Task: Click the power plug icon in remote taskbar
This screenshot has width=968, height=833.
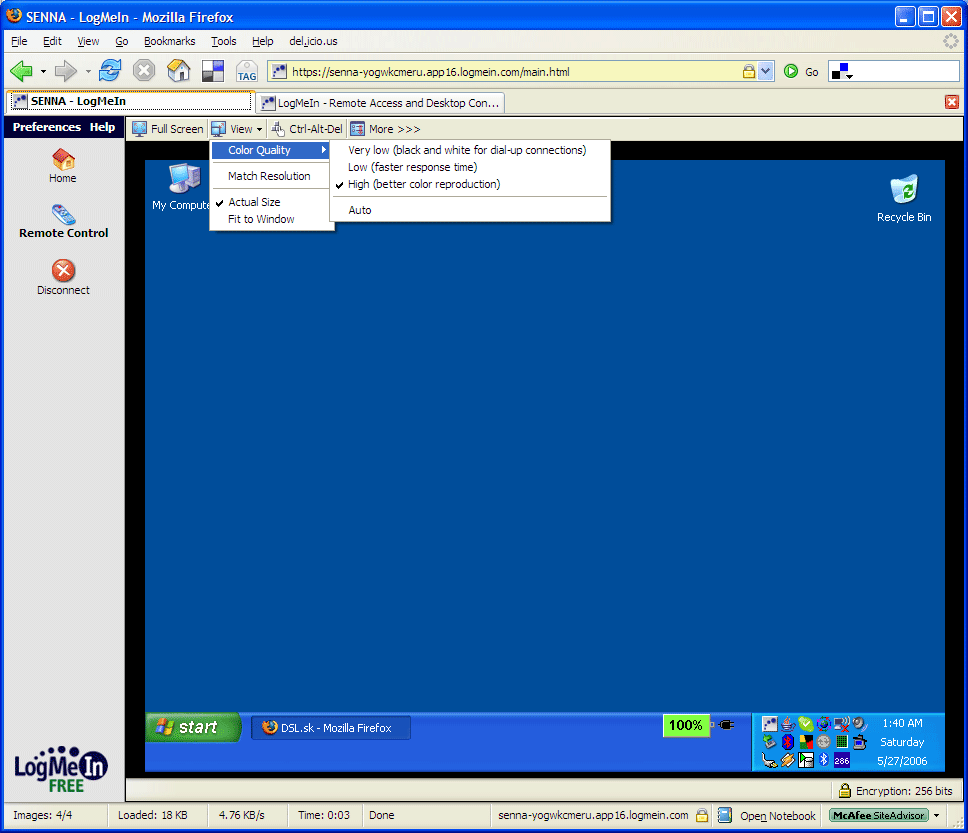Action: pos(727,725)
